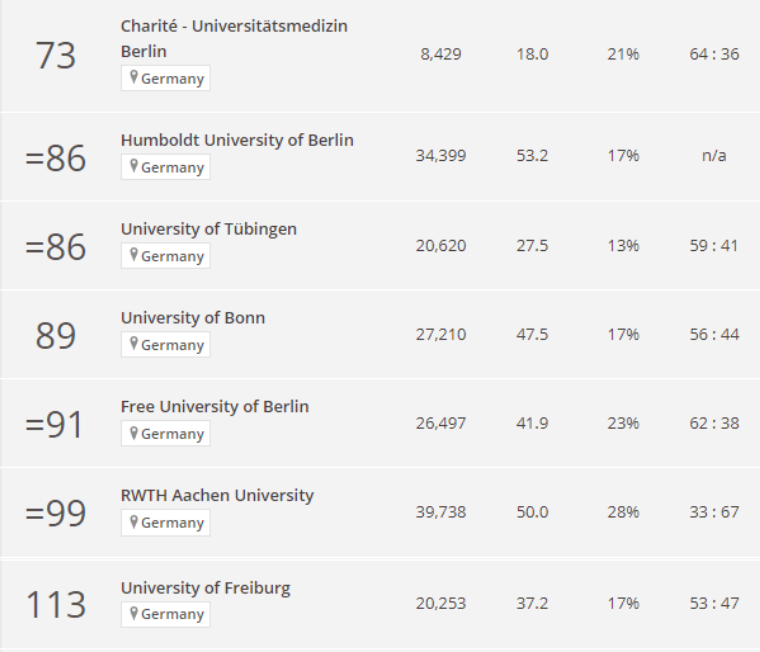
Task: Click the pin icon under RWTH Aachen University
Action: 133,522
